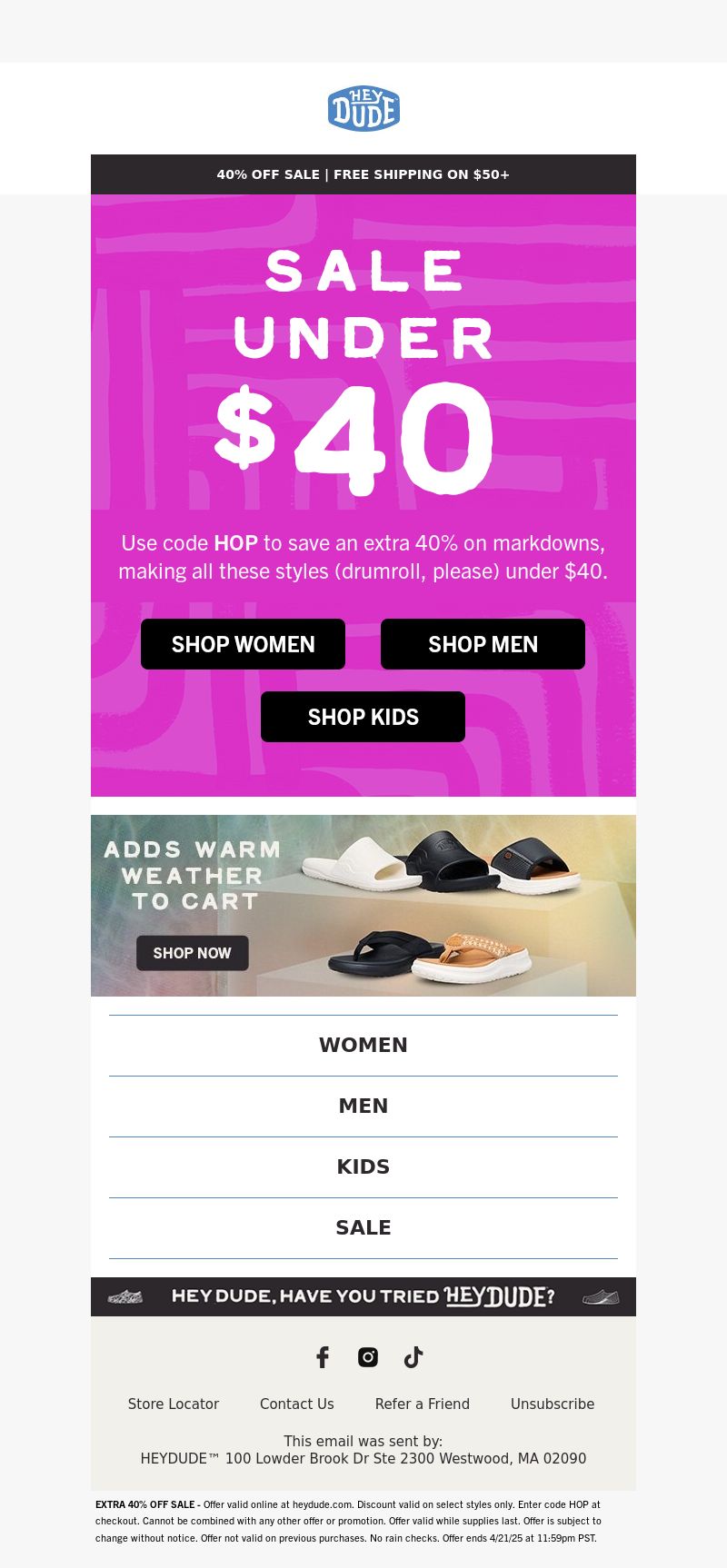Open the SALE category link

click(x=363, y=1227)
